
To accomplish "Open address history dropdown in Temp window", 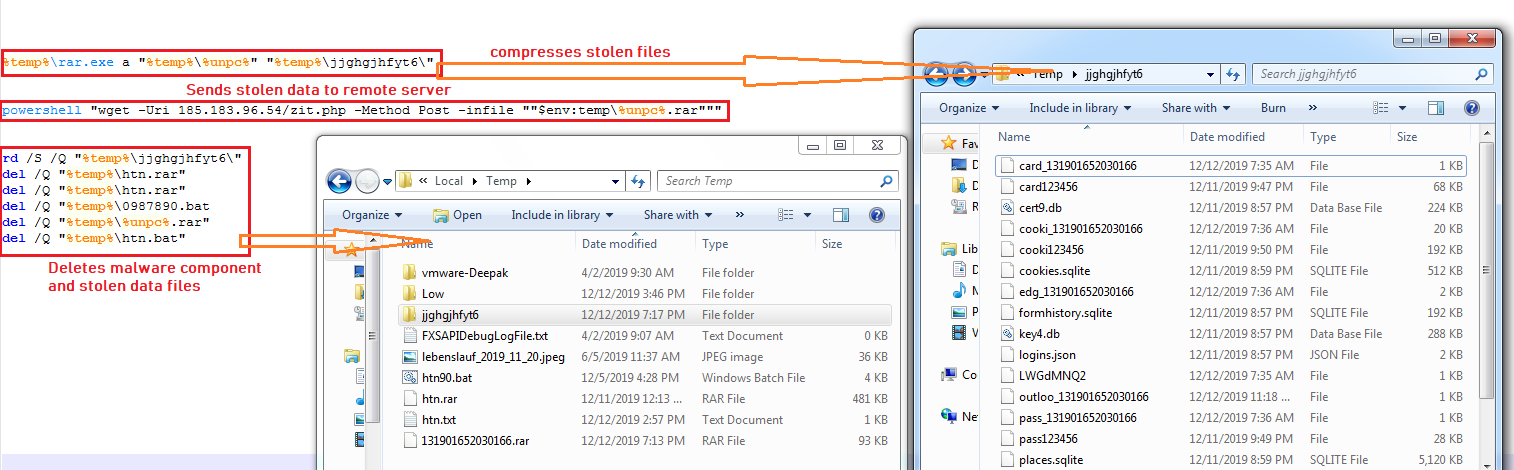I will (615, 181).
